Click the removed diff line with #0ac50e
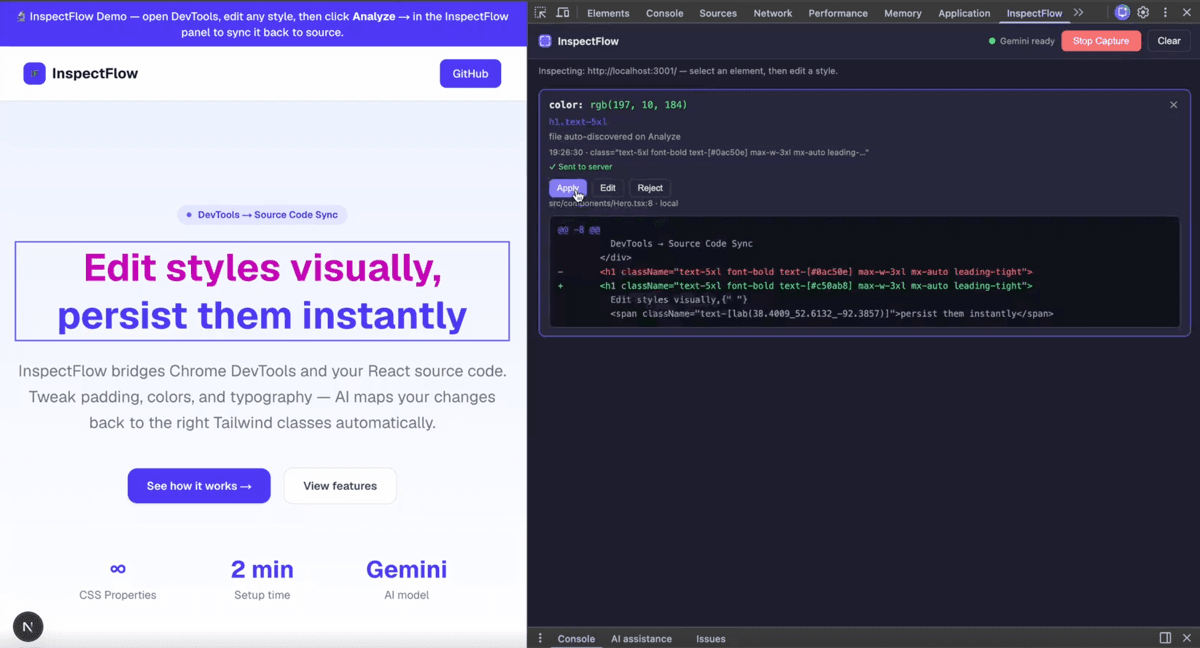 point(816,272)
